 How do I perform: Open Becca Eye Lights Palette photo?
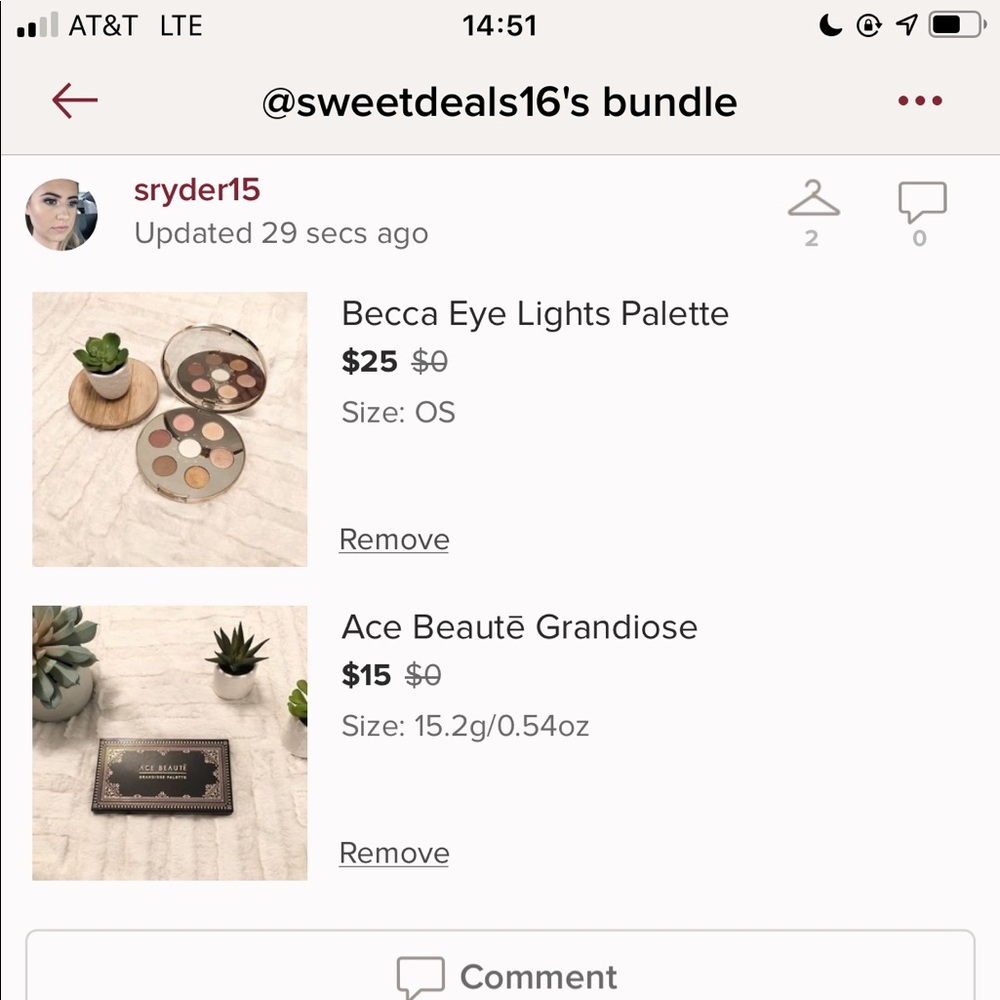[x=170, y=429]
